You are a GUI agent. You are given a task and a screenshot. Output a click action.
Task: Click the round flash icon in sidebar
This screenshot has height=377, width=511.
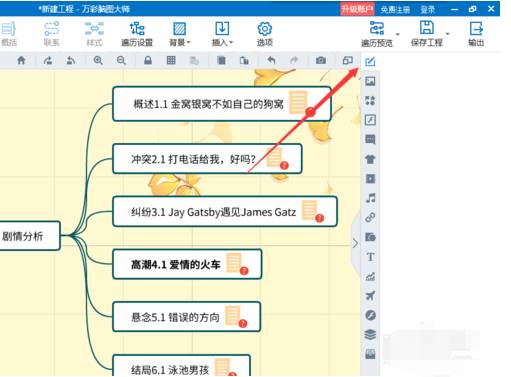(x=370, y=315)
